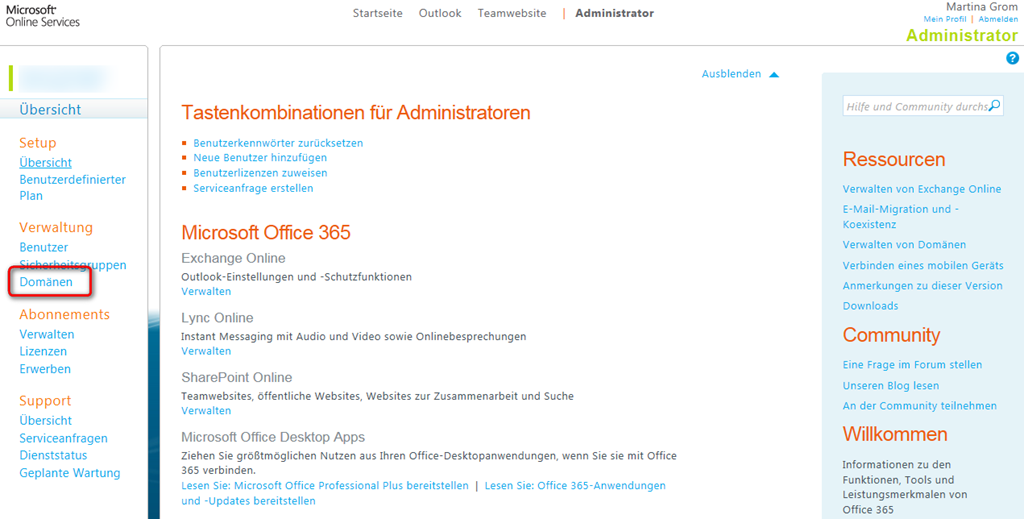Open Benutzer under Verwaltung
The height and width of the screenshot is (519, 1024).
[x=44, y=247]
